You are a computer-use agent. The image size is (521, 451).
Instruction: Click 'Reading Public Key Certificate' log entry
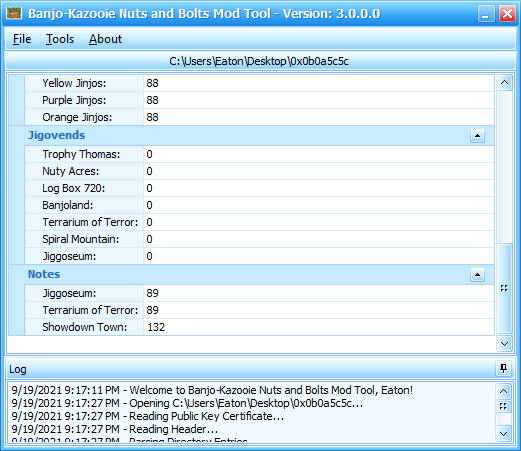pyautogui.click(x=148, y=416)
